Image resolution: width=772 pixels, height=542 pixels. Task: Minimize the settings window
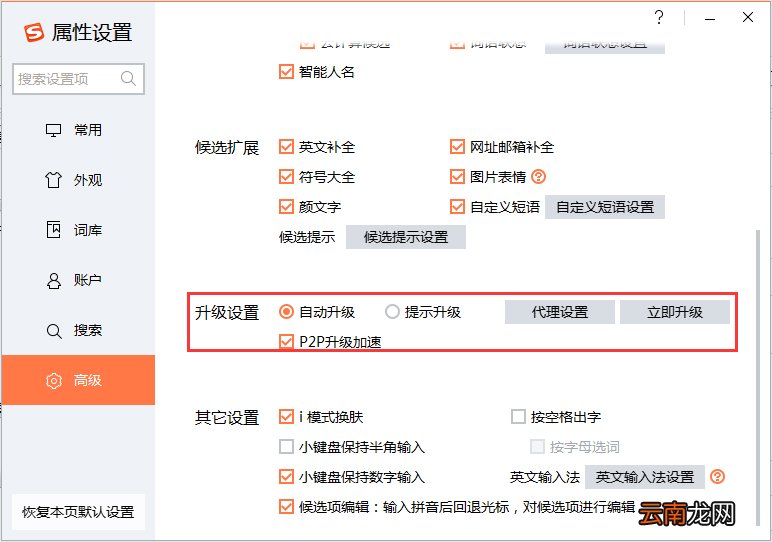pos(709,18)
